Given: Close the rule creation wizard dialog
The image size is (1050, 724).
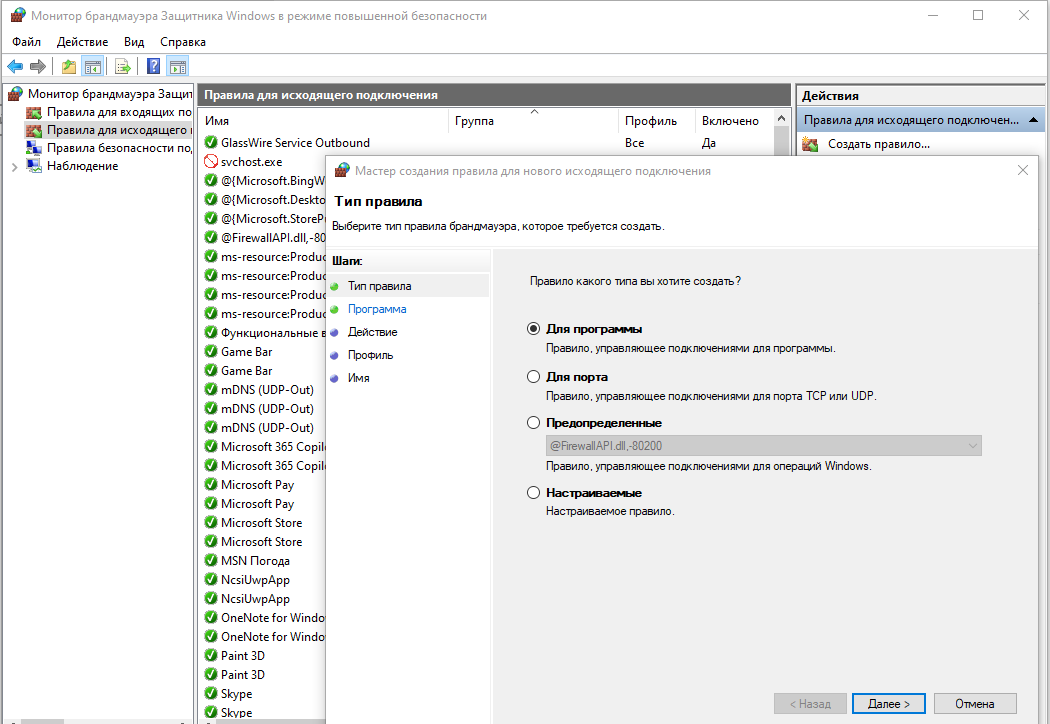Looking at the screenshot, I should tap(1023, 170).
